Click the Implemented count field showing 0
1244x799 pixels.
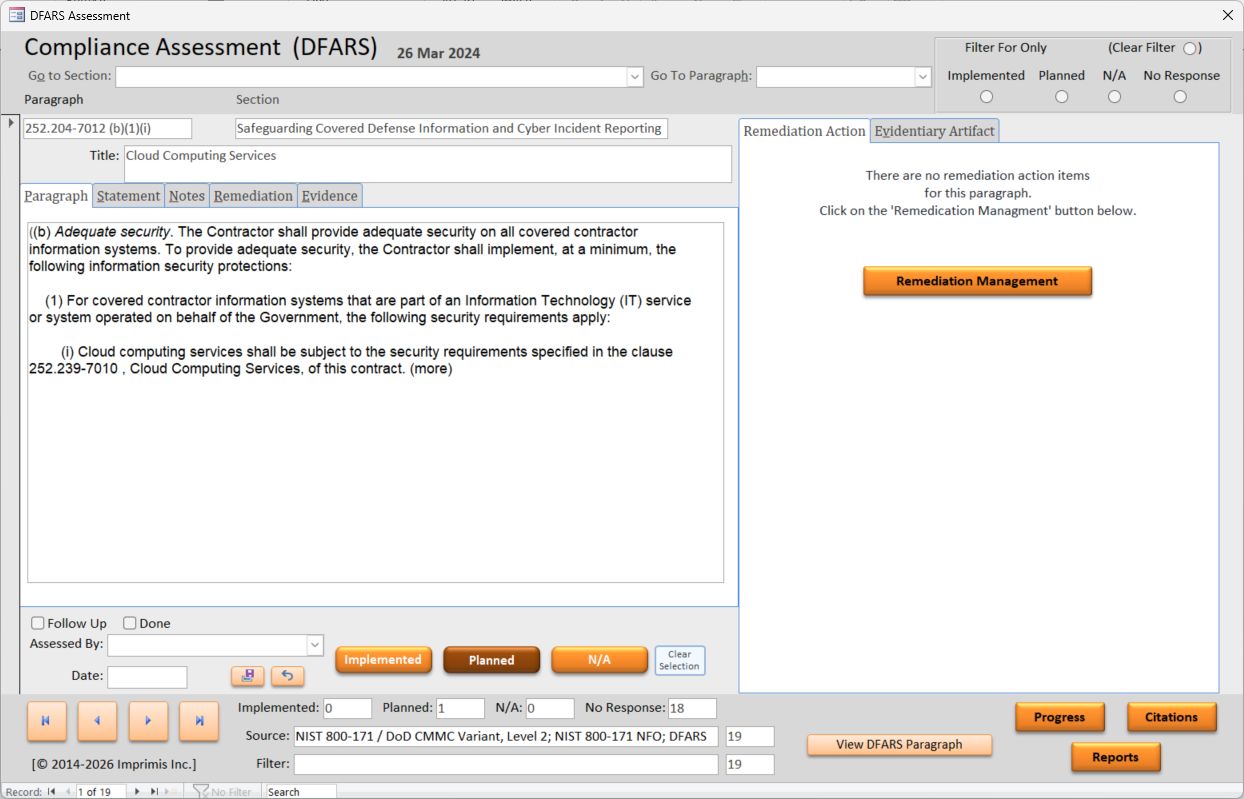click(x=347, y=708)
